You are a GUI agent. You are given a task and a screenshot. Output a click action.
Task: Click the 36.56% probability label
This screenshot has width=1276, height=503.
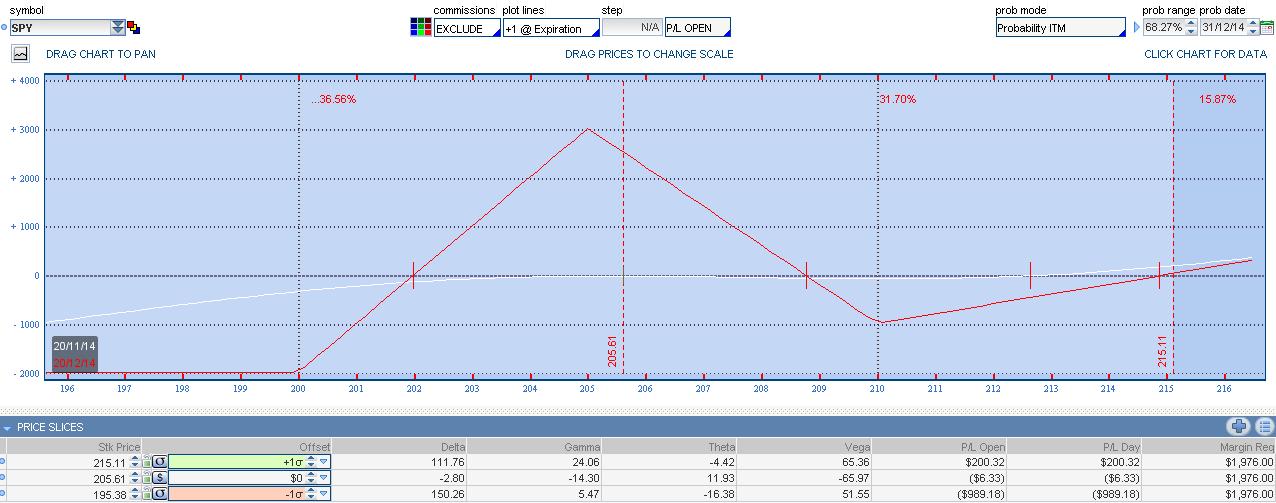pos(333,99)
